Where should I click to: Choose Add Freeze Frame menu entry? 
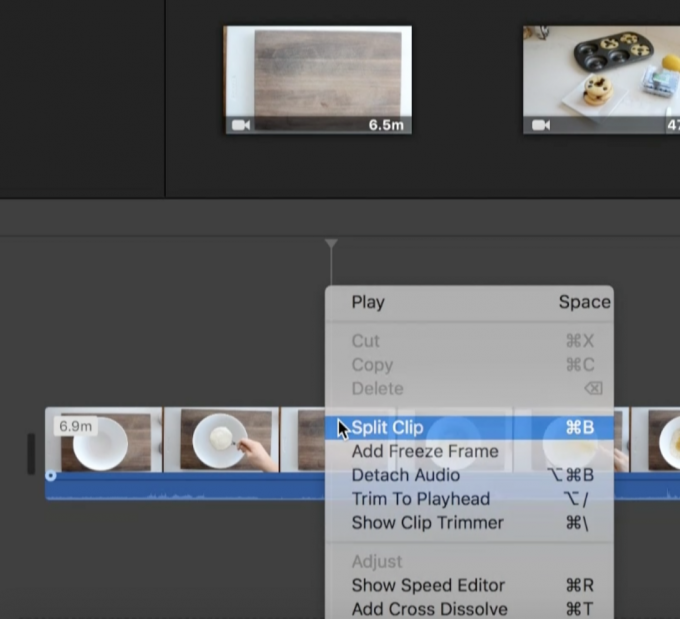pyautogui.click(x=469, y=452)
